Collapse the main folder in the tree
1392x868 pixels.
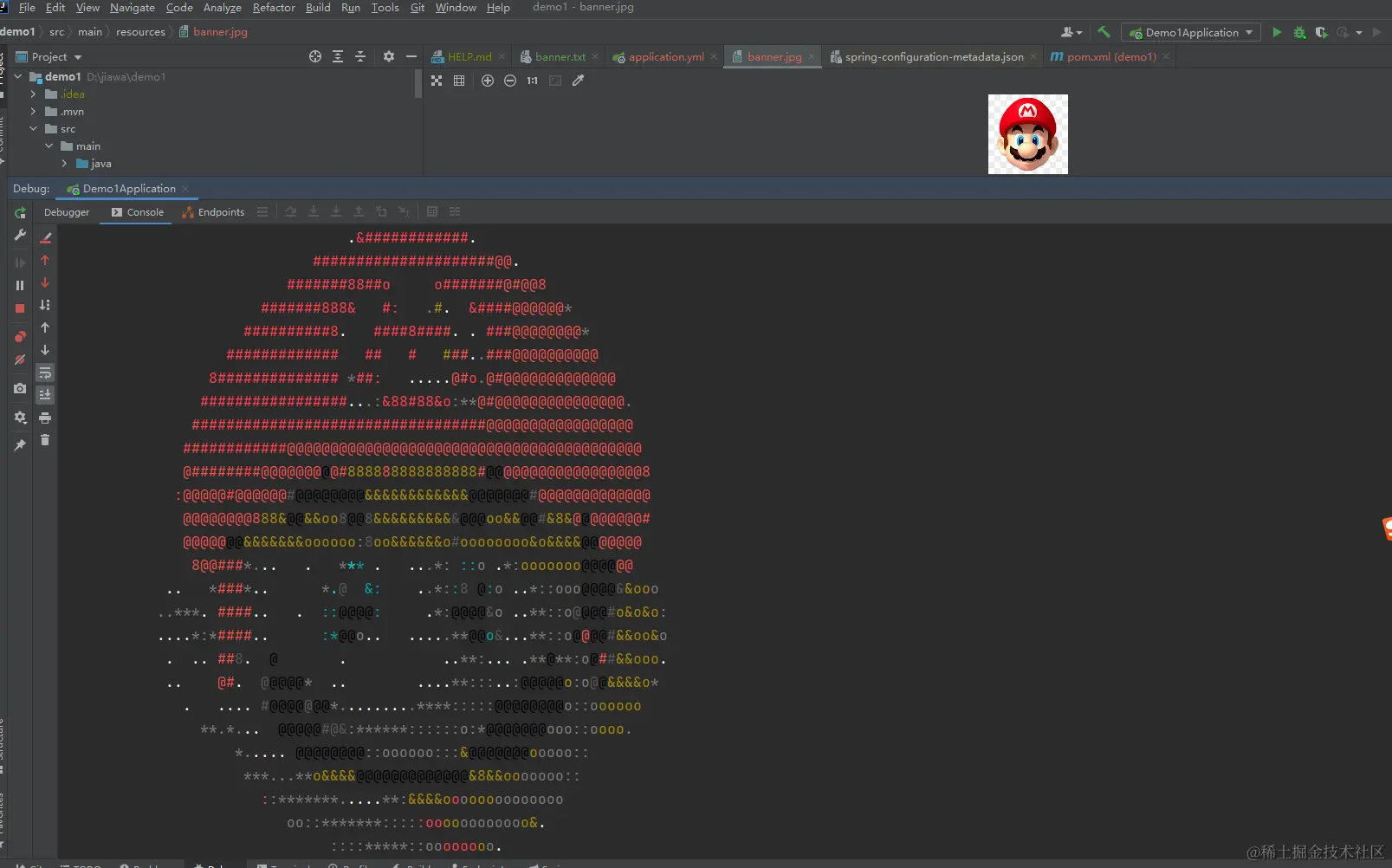[49, 146]
